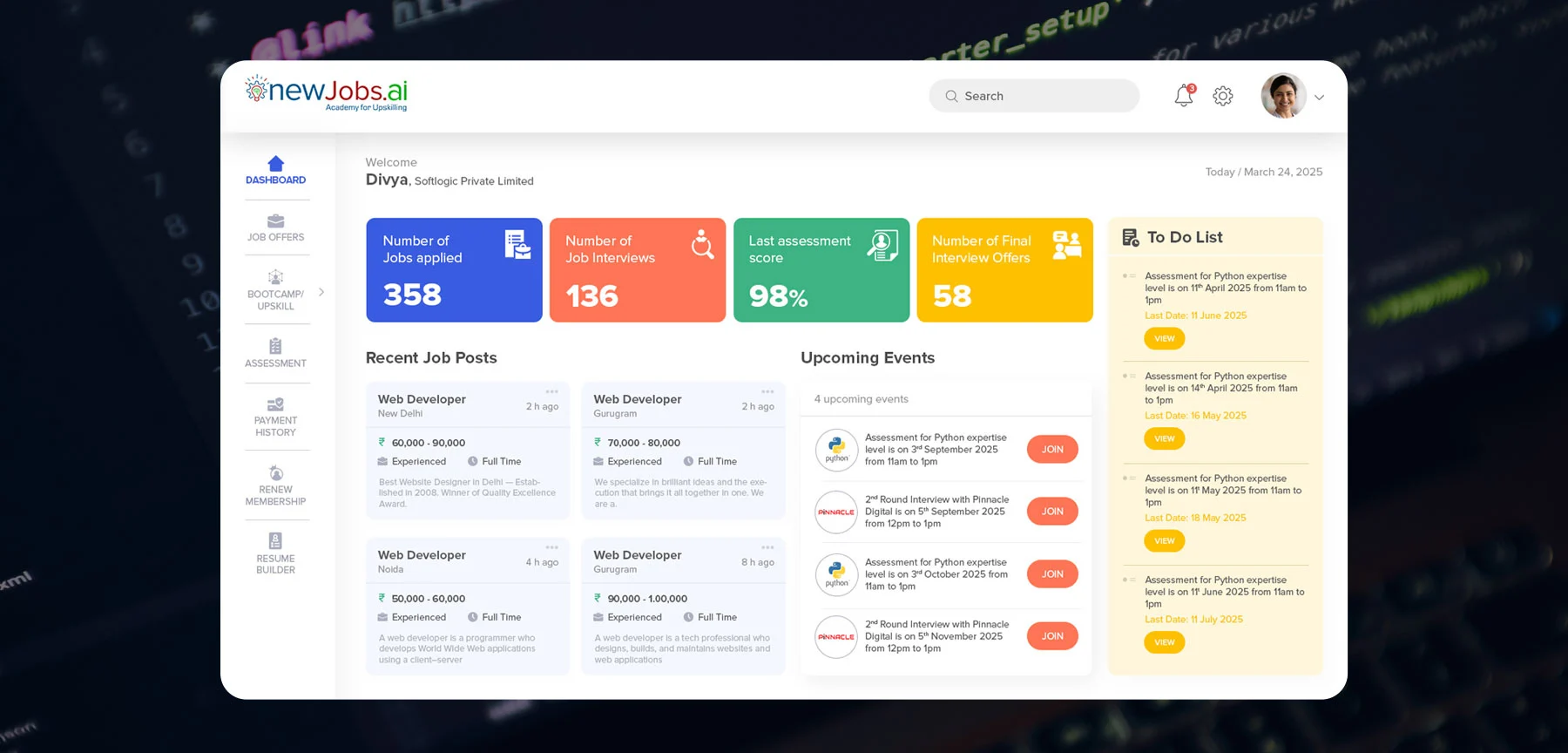Click the user profile photo
This screenshot has height=753, width=1568.
pos(1283,96)
